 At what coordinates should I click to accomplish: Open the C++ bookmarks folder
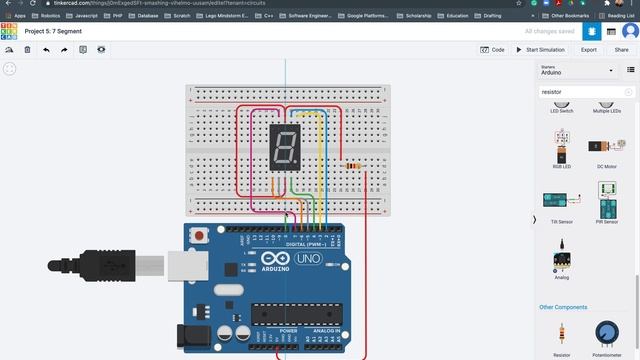264,16
